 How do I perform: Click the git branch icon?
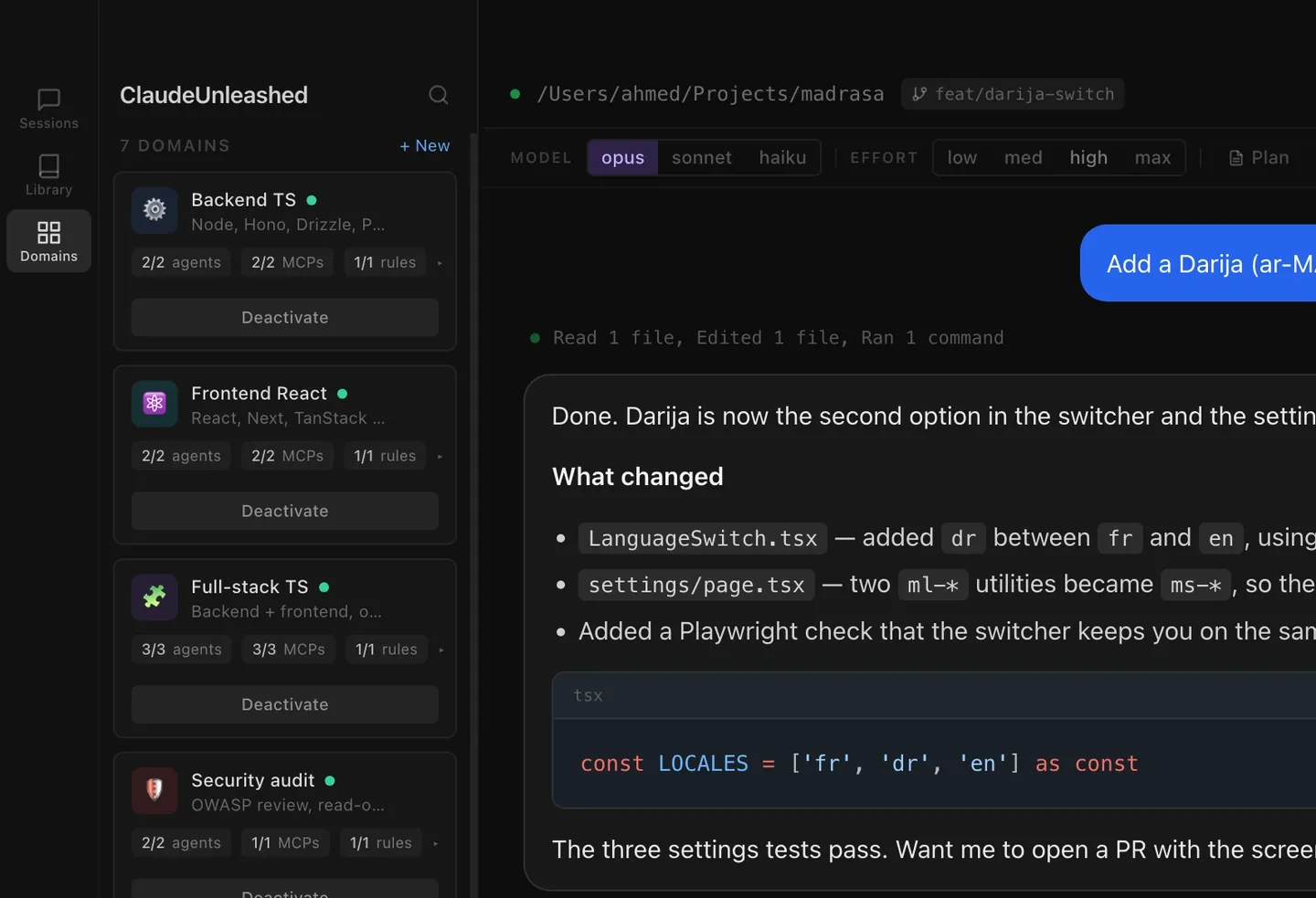pyautogui.click(x=919, y=94)
